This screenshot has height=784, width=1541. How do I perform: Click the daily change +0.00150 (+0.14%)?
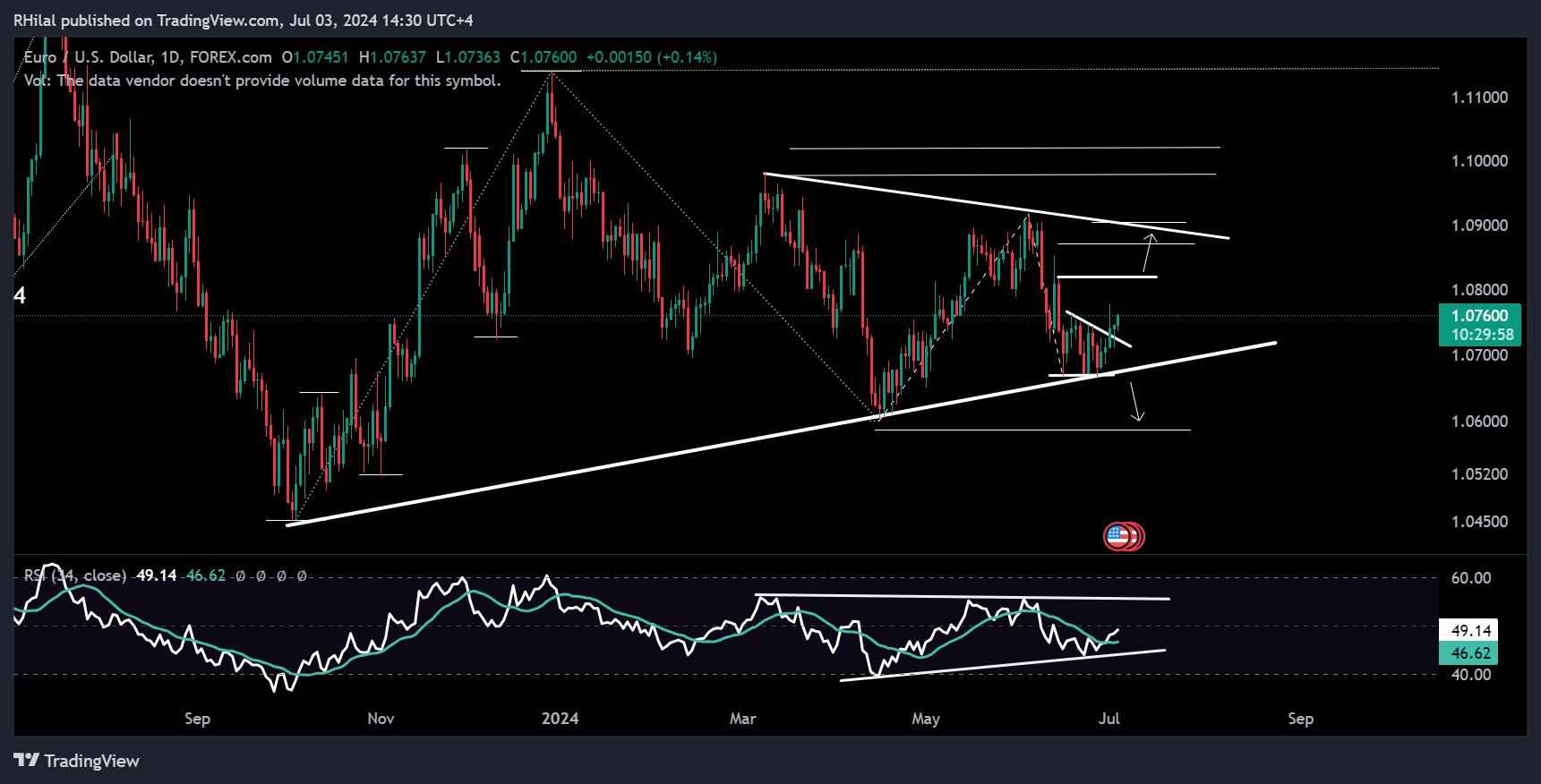[652, 57]
